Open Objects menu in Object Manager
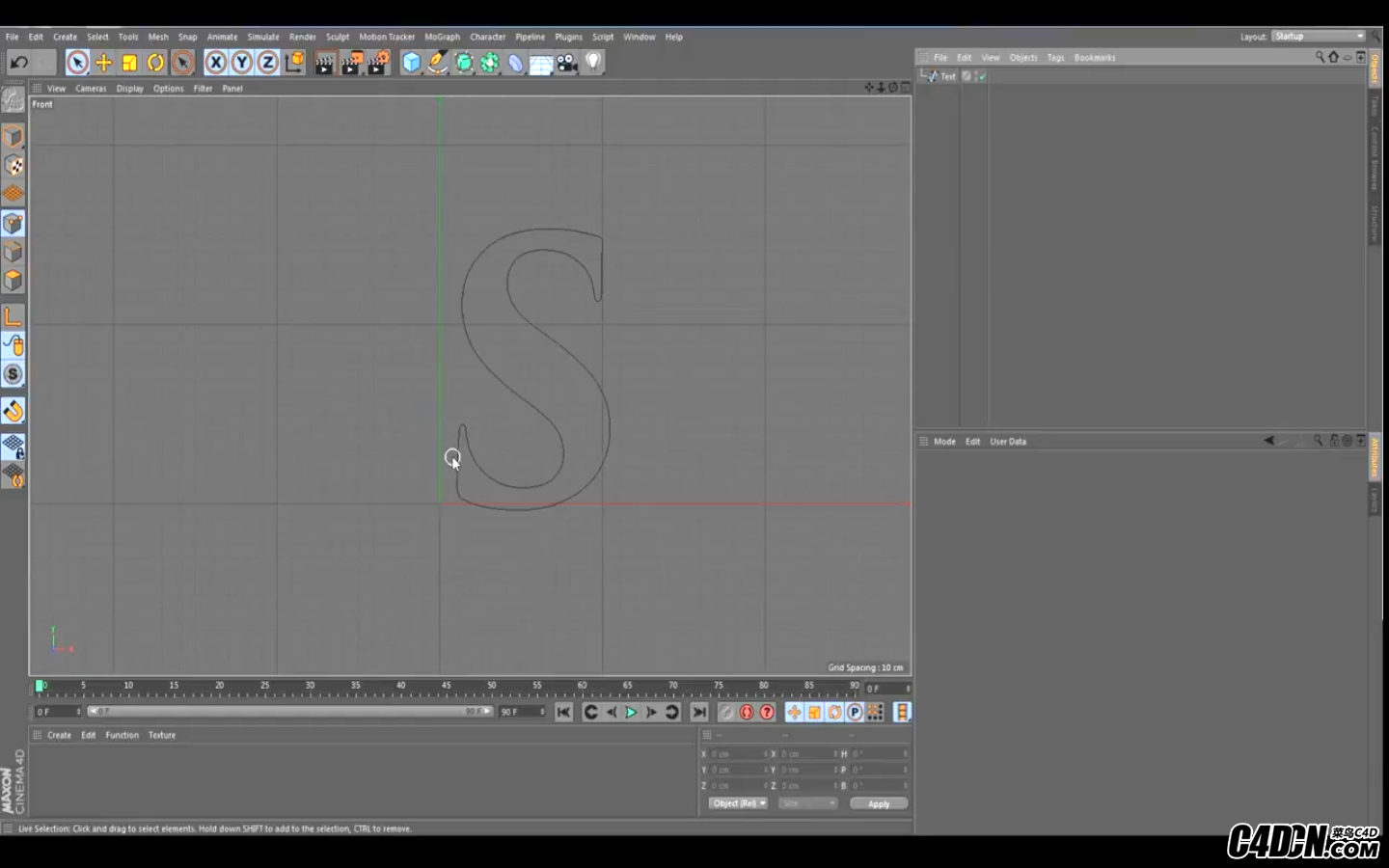The image size is (1389, 868). pyautogui.click(x=1023, y=58)
